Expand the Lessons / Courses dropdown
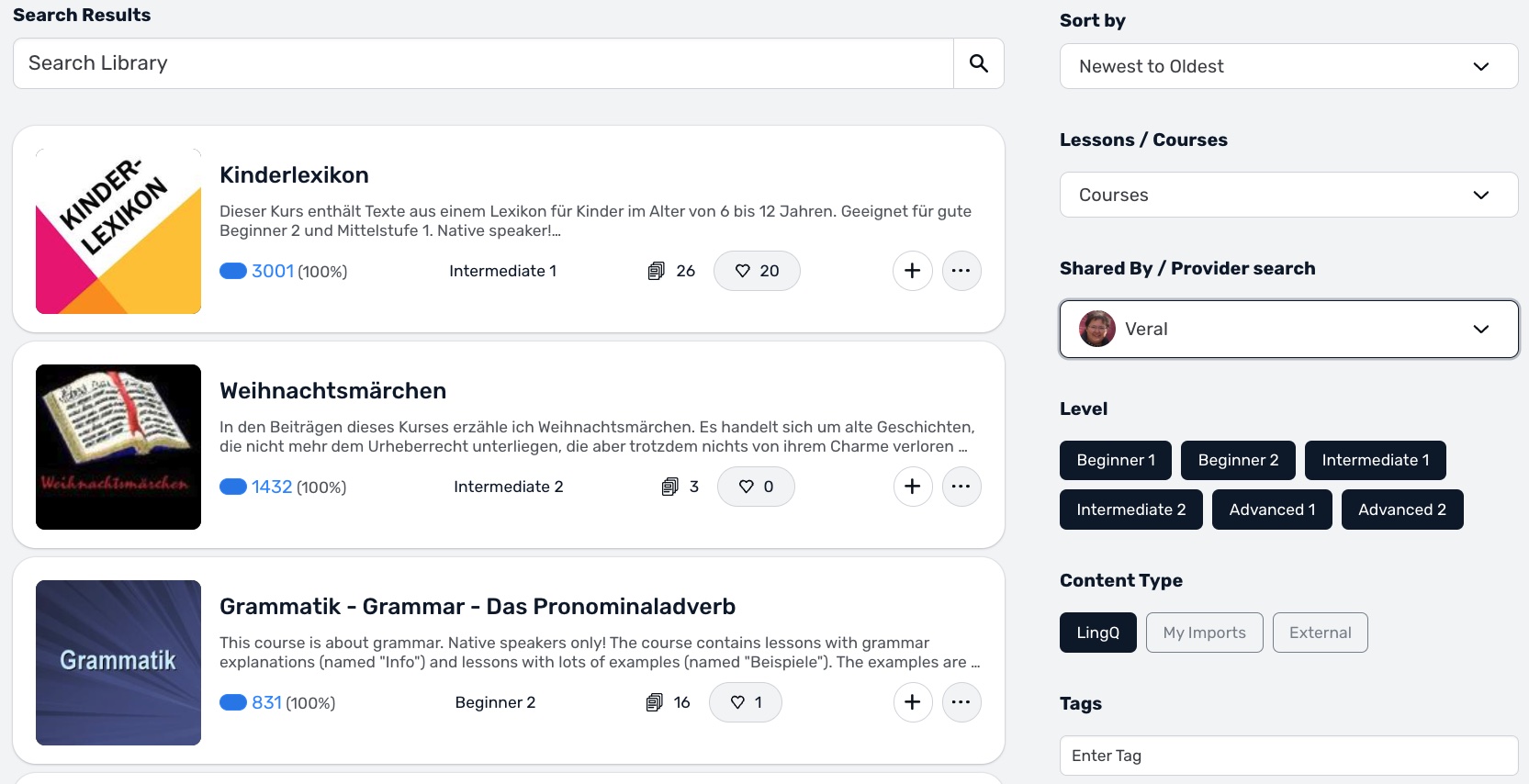 1288,195
